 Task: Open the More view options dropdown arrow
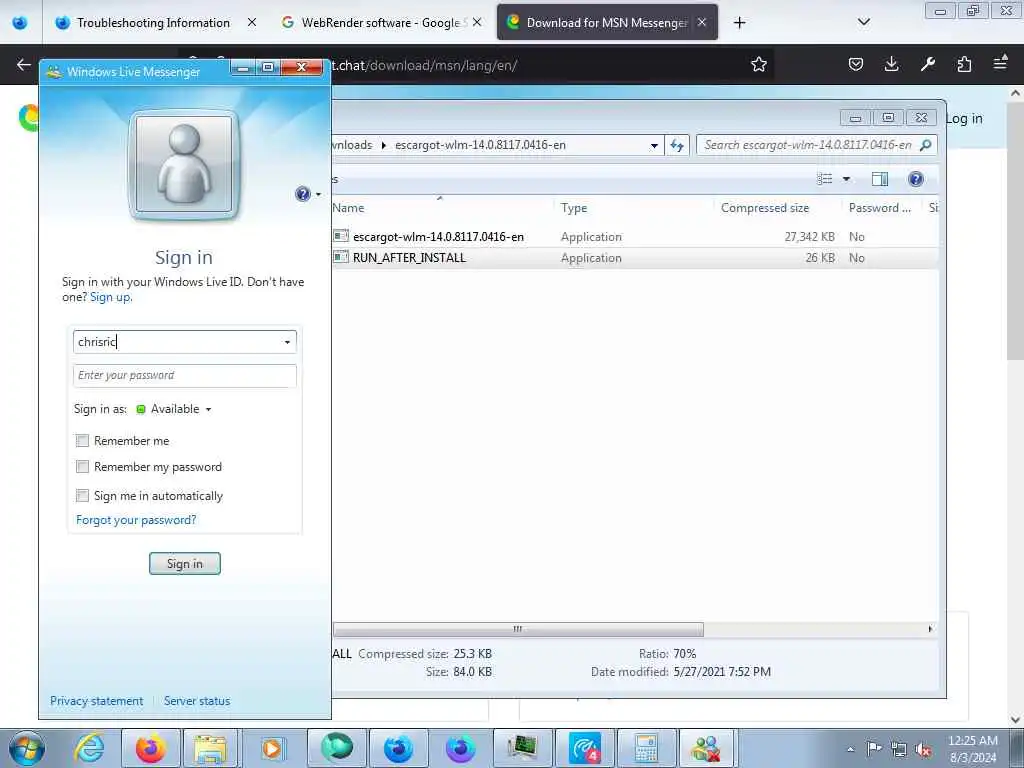point(846,179)
